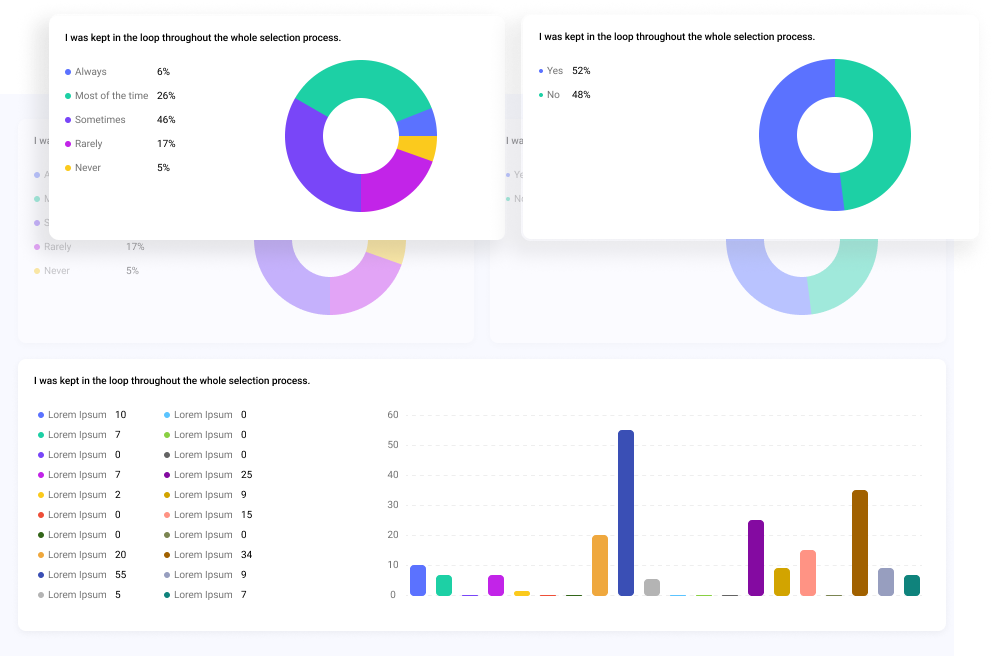
Task: Click the dark purple legend dot for value 25
Action: [166, 474]
